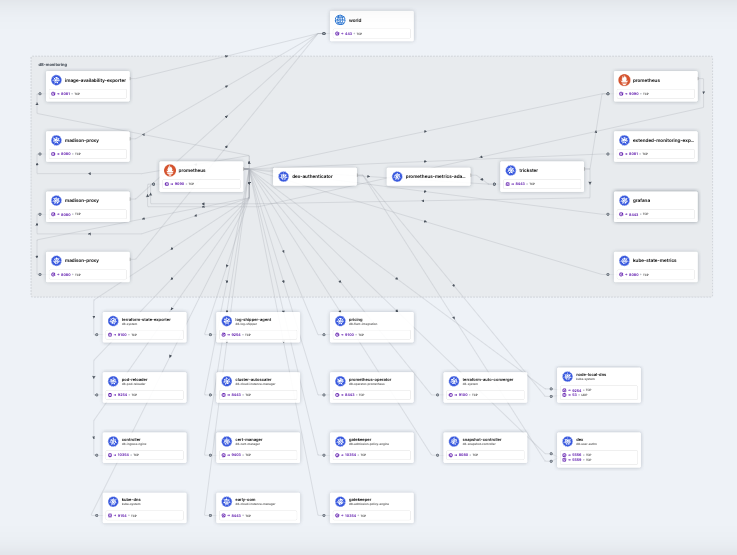Click the terraform-auto-converger card title
The image size is (737, 555).
click(x=488, y=380)
